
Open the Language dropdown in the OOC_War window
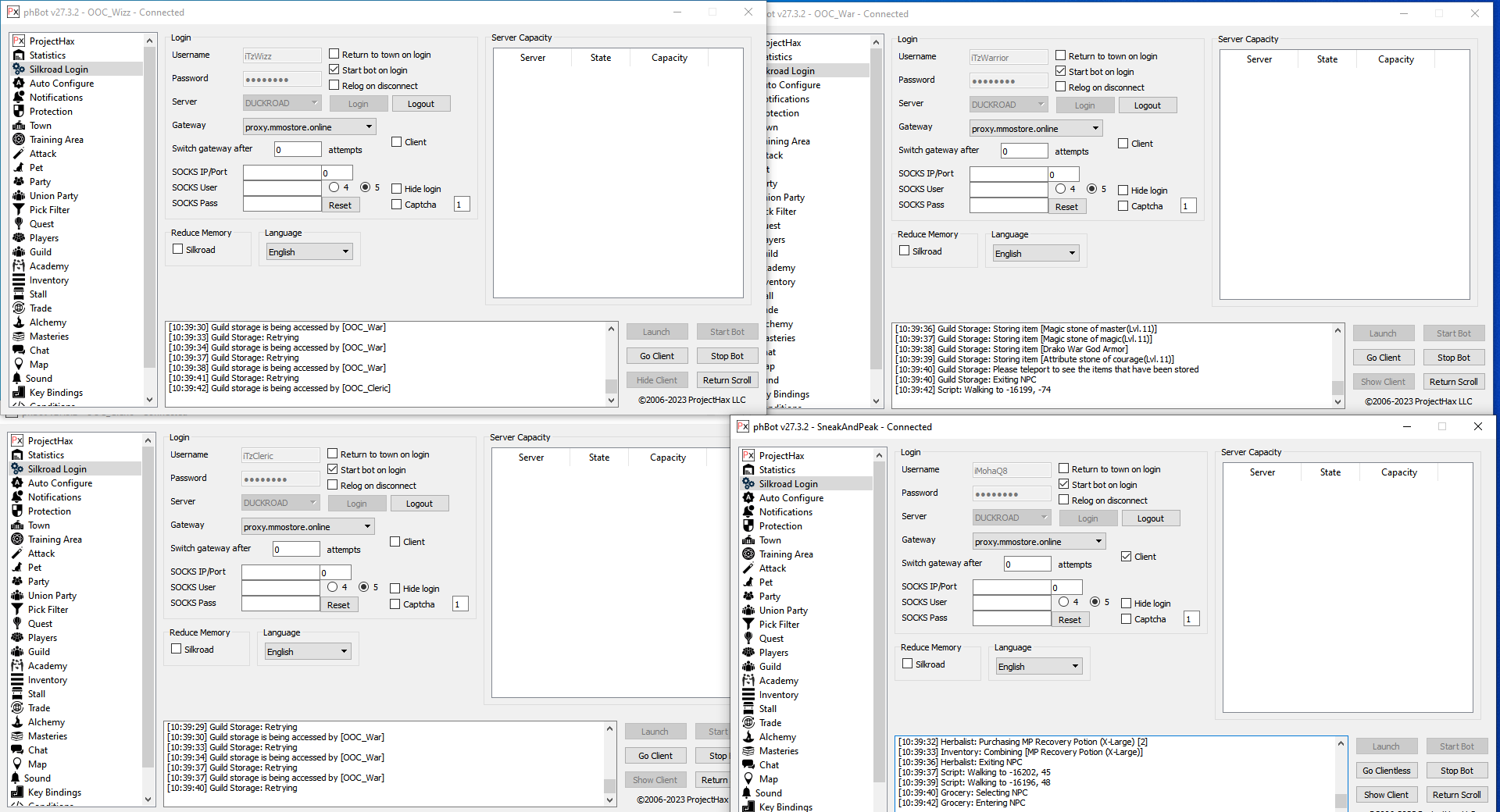pos(1072,254)
